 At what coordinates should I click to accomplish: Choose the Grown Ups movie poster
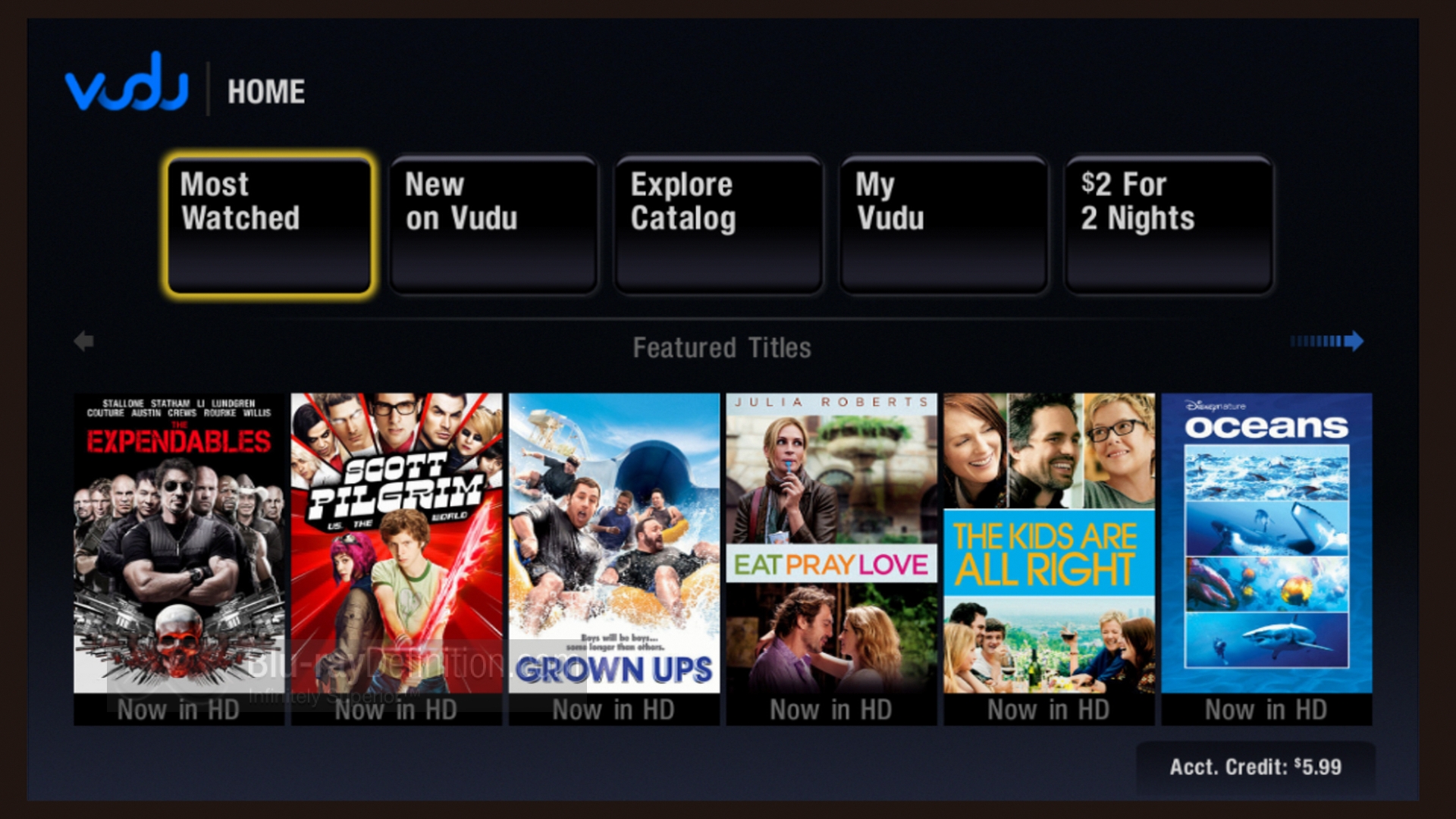pyautogui.click(x=614, y=543)
